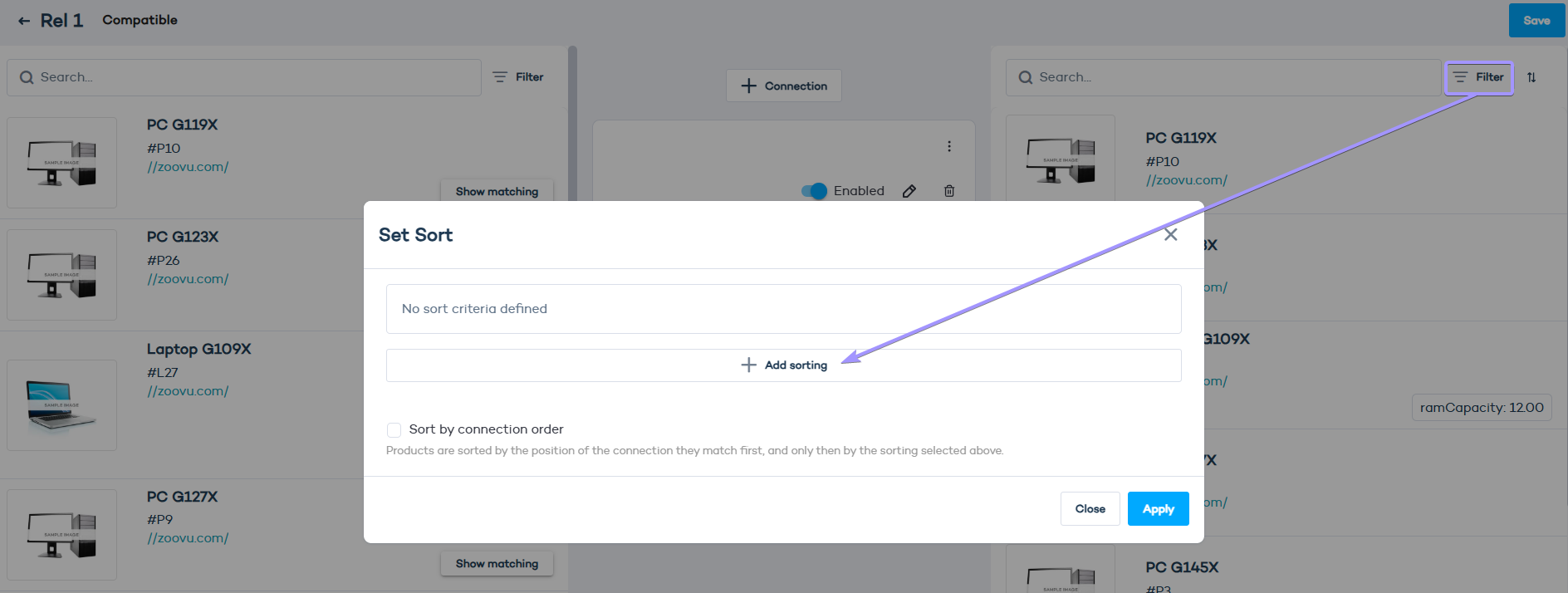Check the Sort by connection order box
Screen dimensions: 1568x593
tap(394, 429)
